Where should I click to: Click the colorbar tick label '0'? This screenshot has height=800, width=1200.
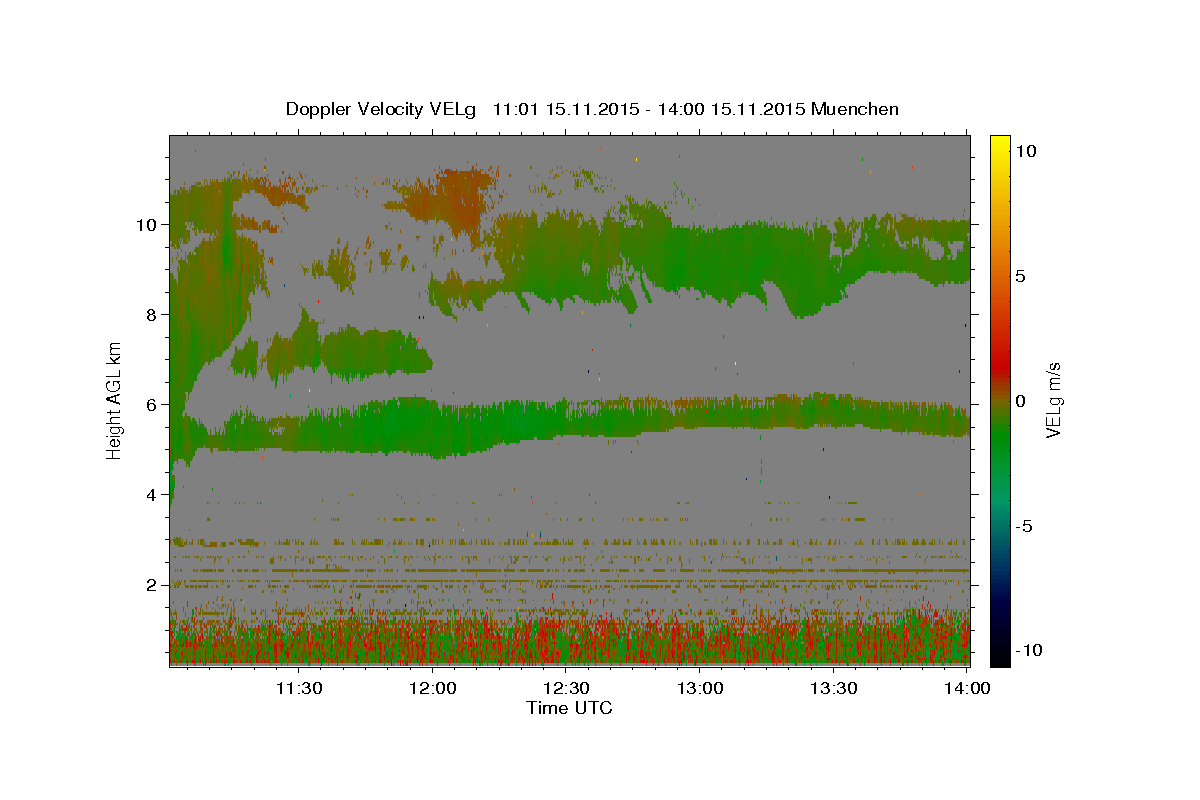tap(1021, 401)
